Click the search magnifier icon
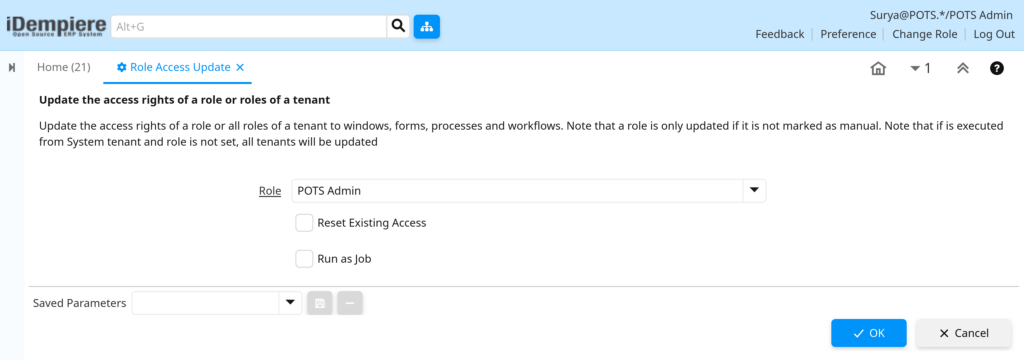 398,27
